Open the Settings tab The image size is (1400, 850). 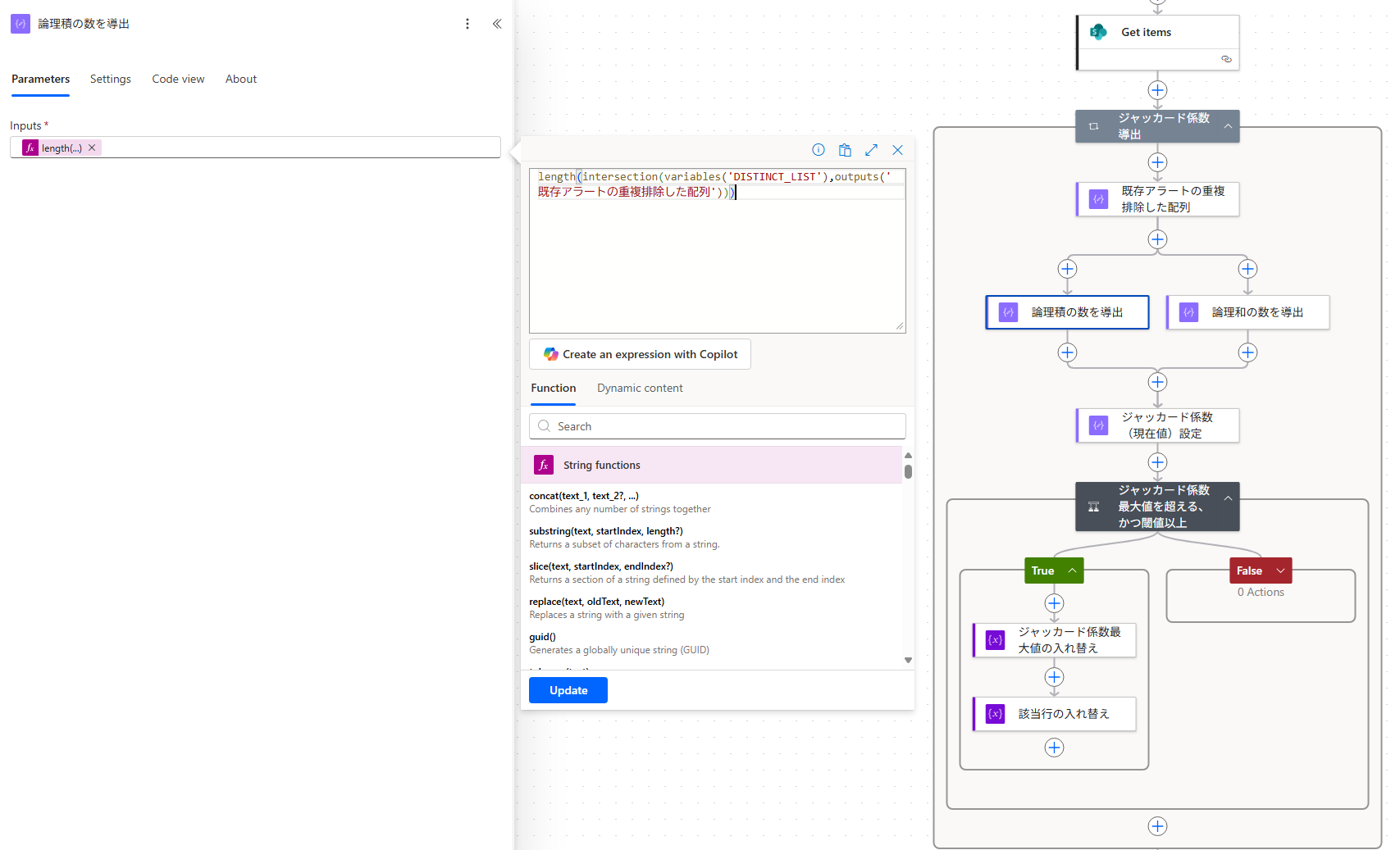(111, 80)
